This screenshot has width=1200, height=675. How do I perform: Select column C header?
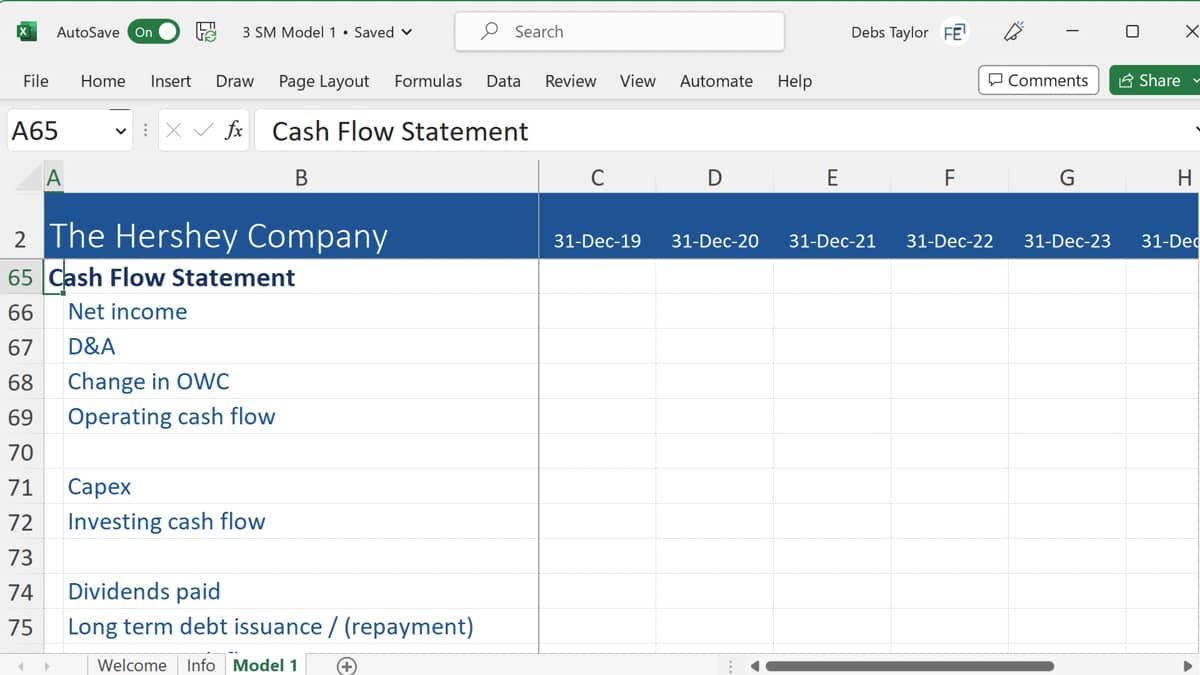click(x=597, y=178)
